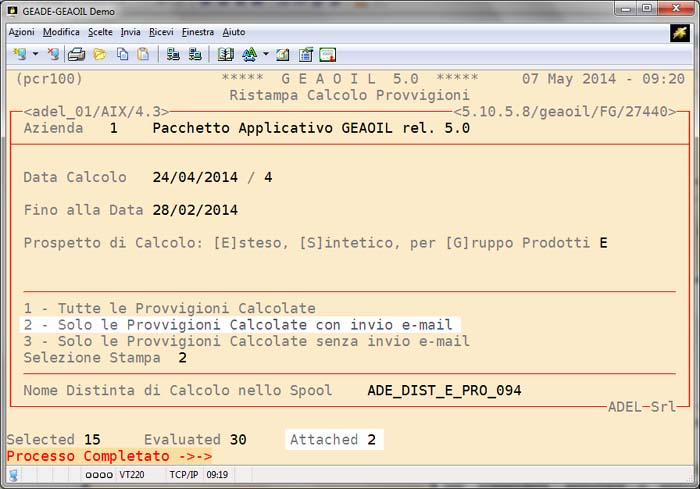Click the receive file transfer icon
Viewport: 700px width, 489px height.
(195, 54)
